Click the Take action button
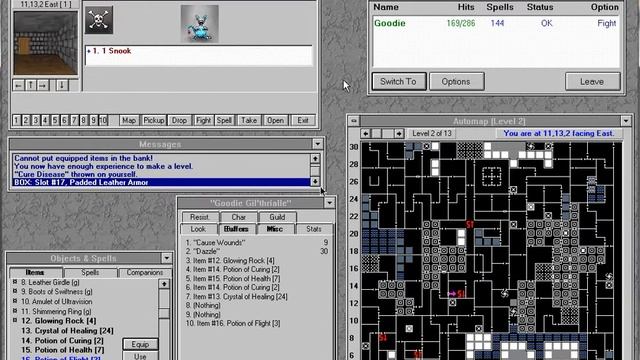Viewport: 640px width, 360px height. 249,120
